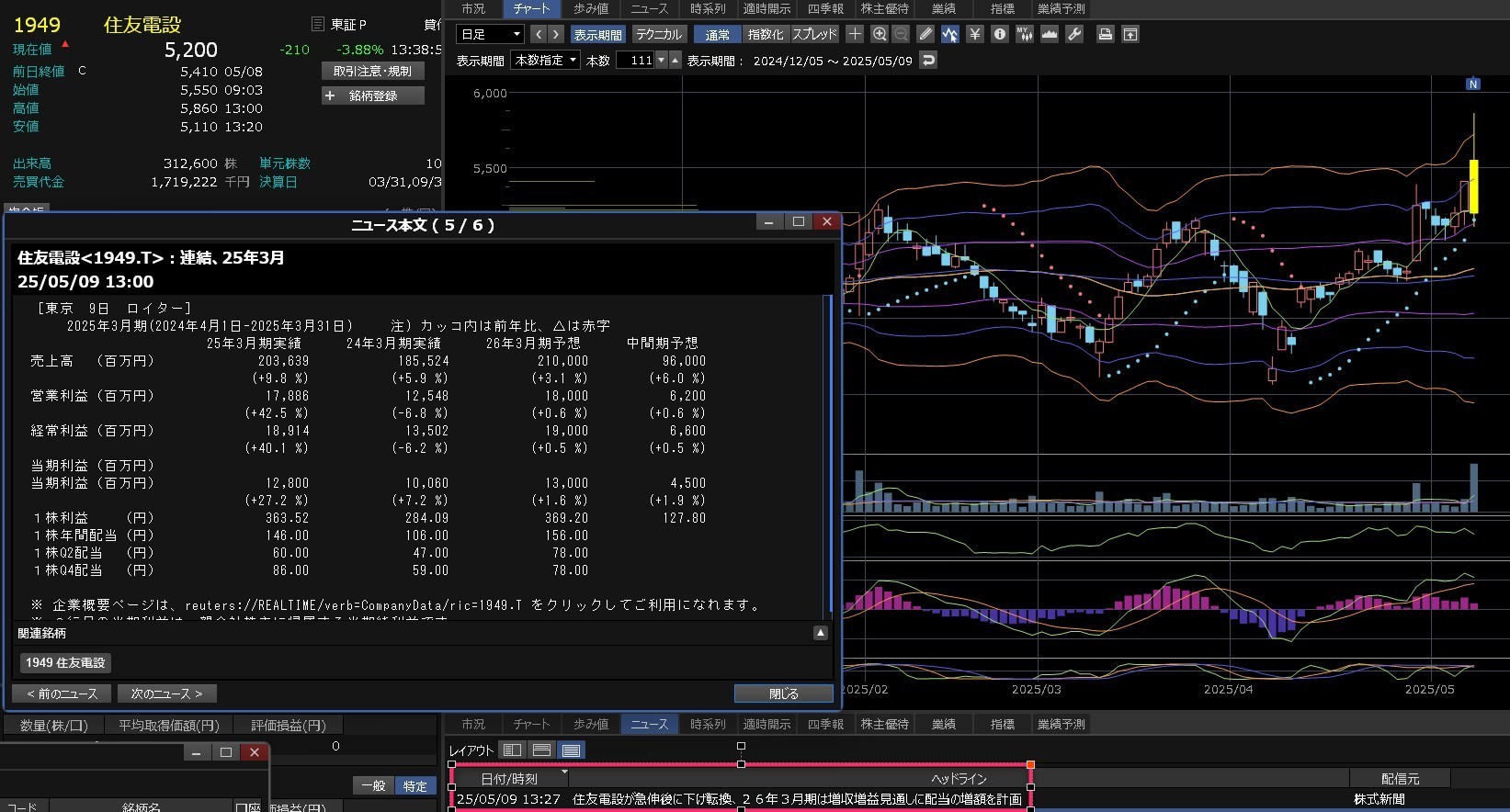Click the yen price display icon
The width and height of the screenshot is (1510, 812).
975,34
